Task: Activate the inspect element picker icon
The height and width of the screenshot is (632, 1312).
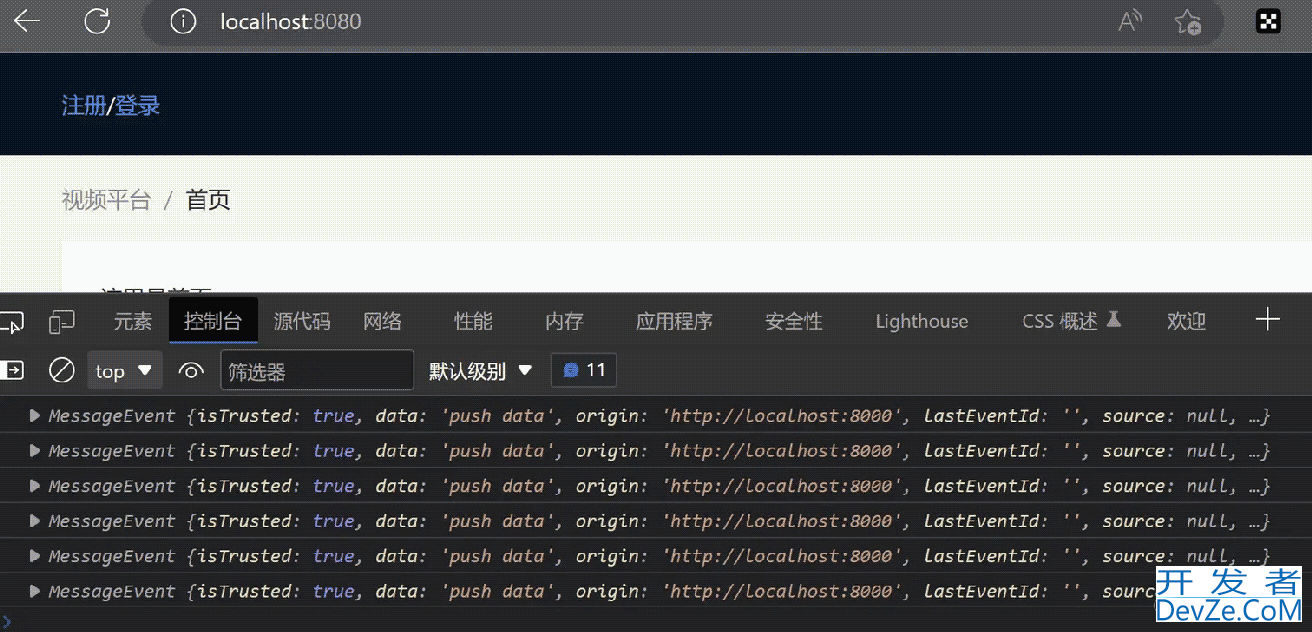Action: pyautogui.click(x=12, y=321)
